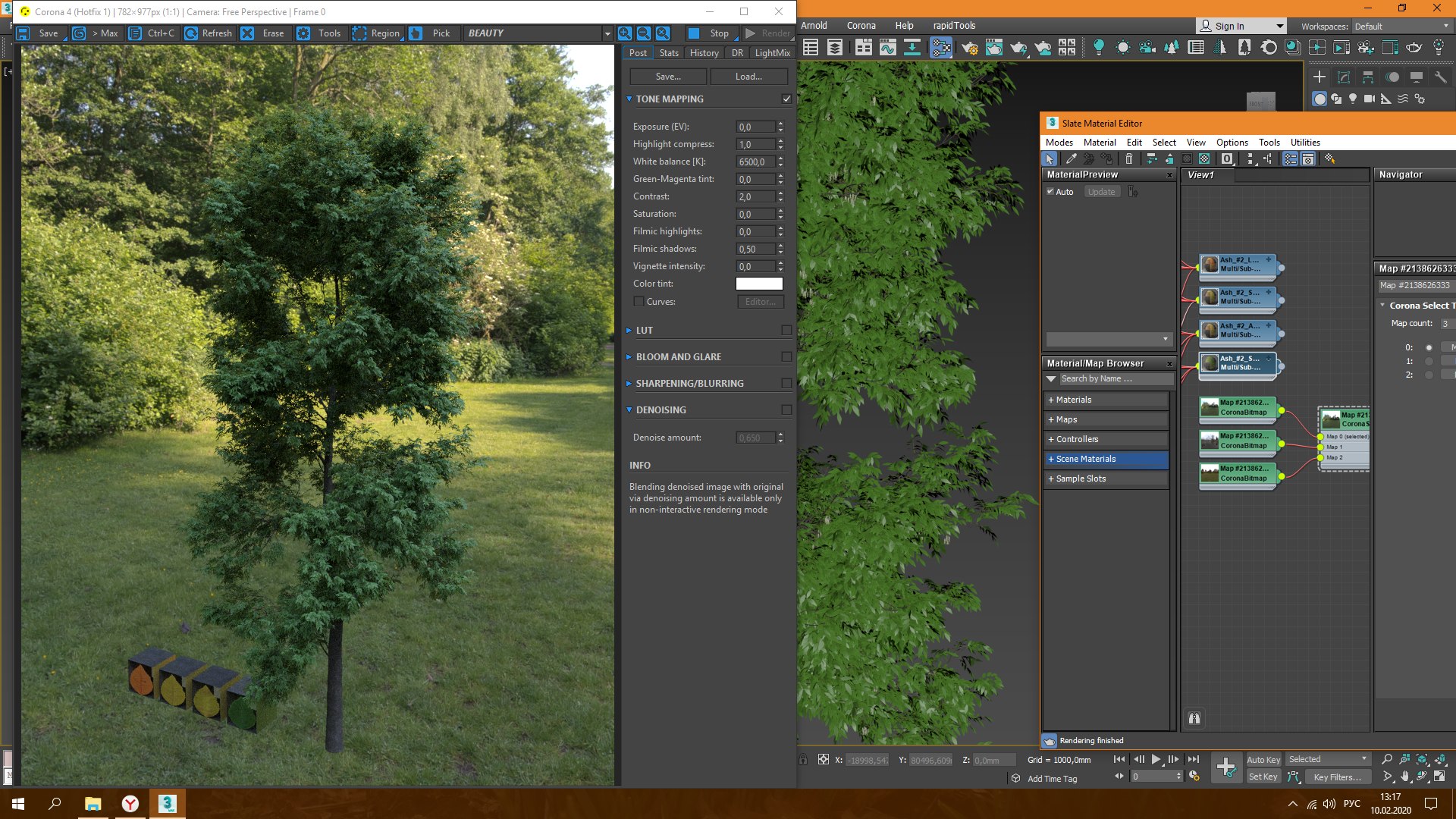1456x819 pixels.
Task: Open the Modes menu in Slate editor
Action: point(1059,143)
